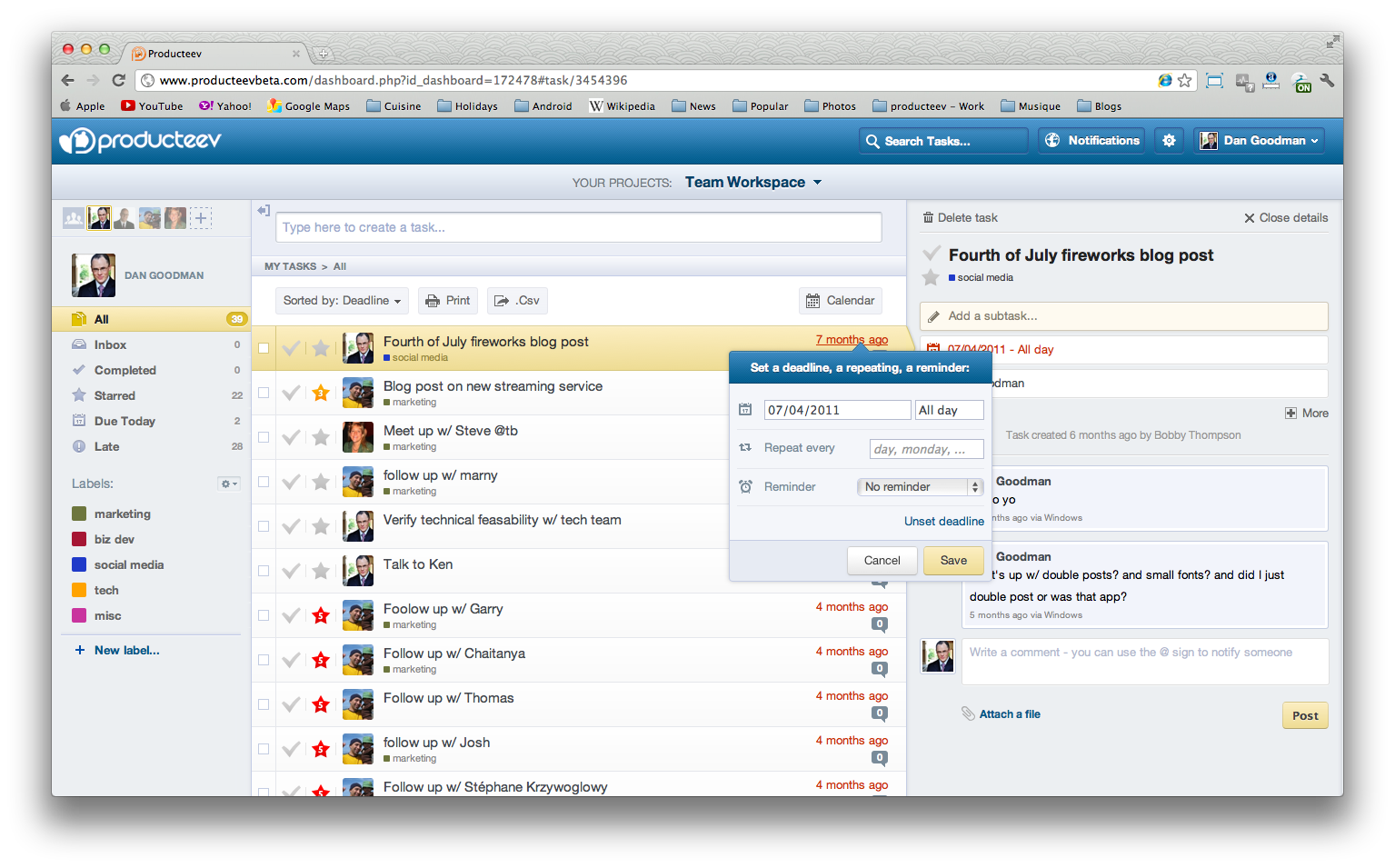Open the Labels settings gear dropdown
The image size is (1395, 868).
coord(229,484)
